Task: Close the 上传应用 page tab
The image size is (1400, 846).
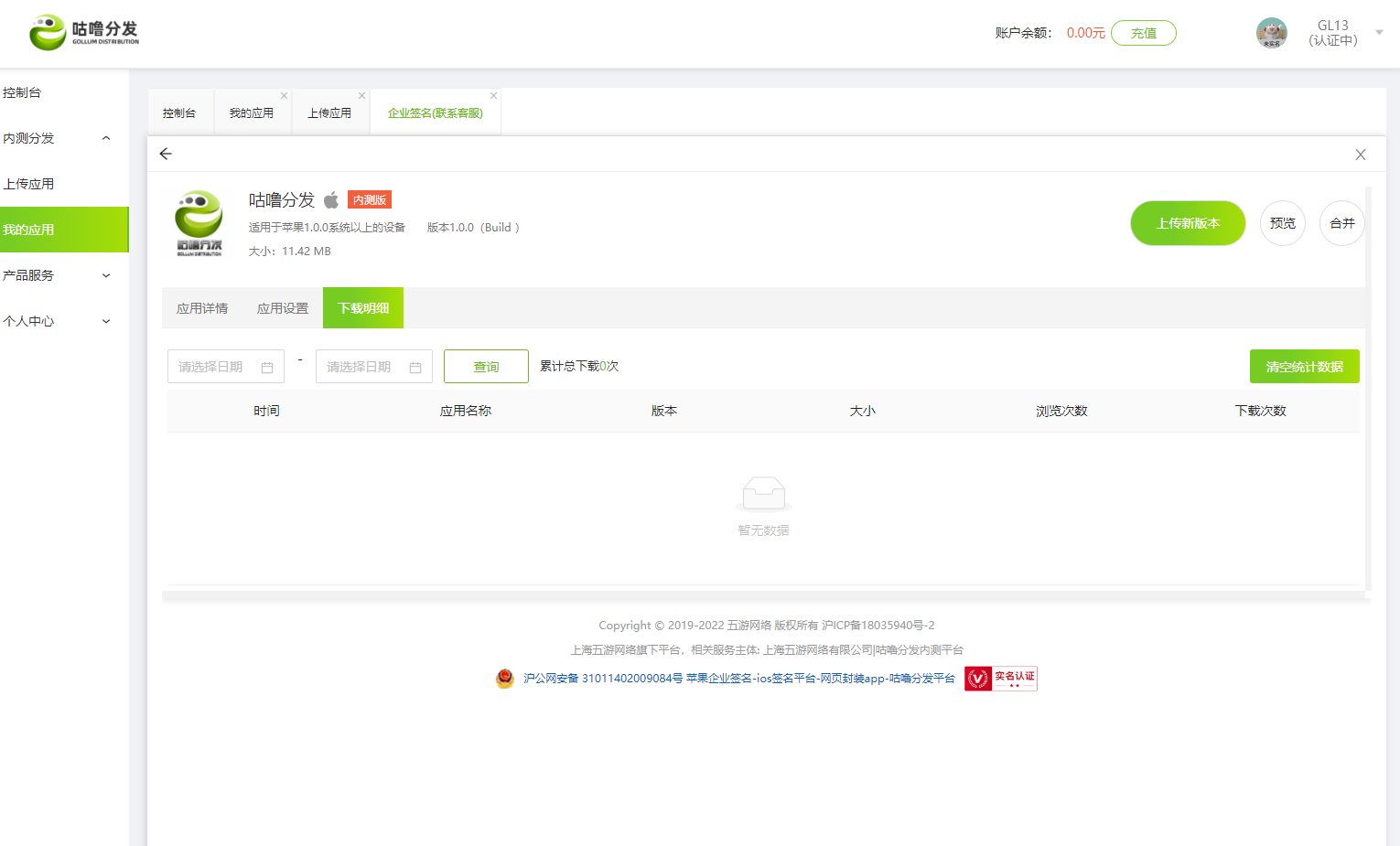Action: pyautogui.click(x=361, y=95)
